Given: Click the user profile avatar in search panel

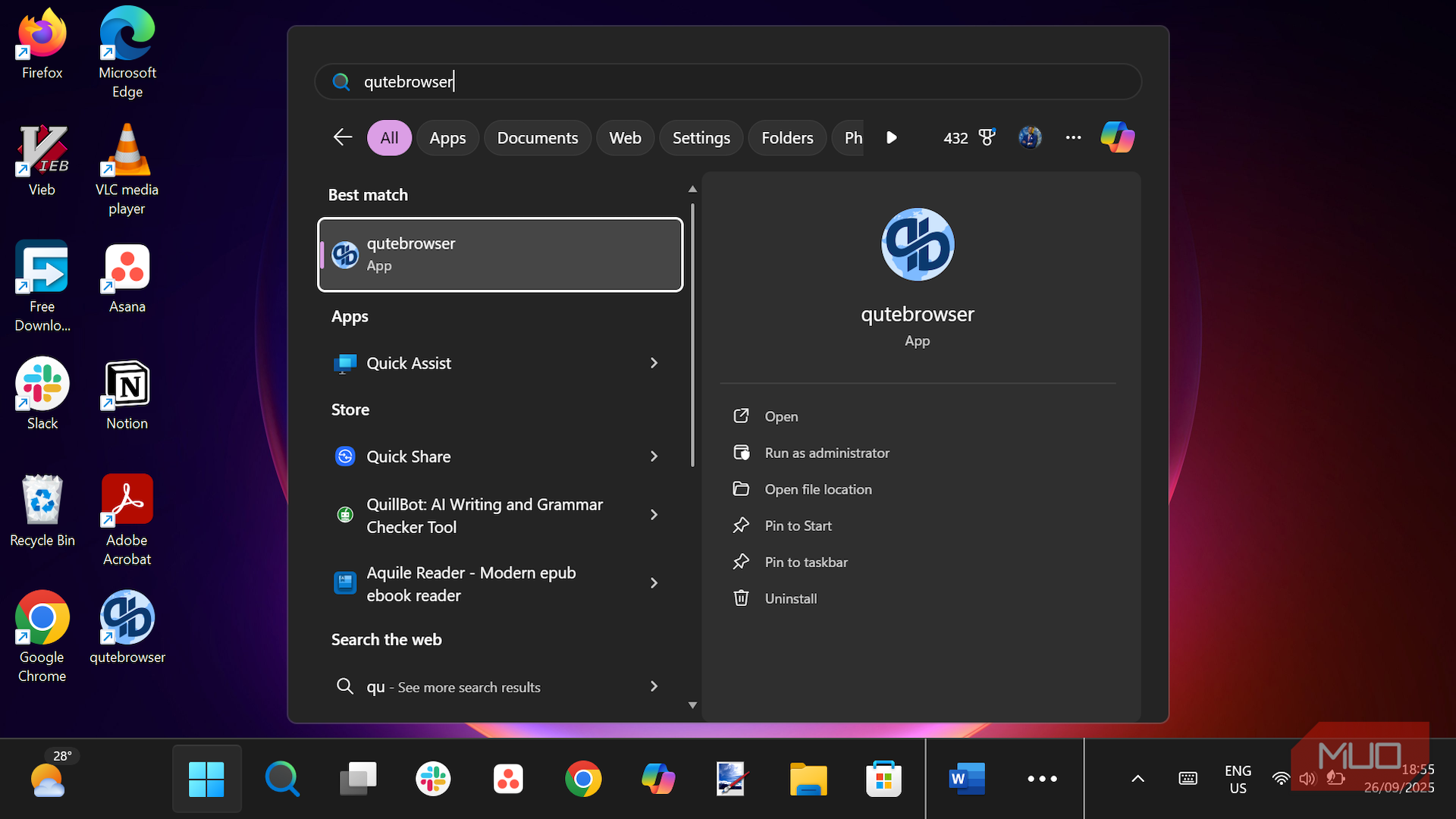Looking at the screenshot, I should (1030, 137).
